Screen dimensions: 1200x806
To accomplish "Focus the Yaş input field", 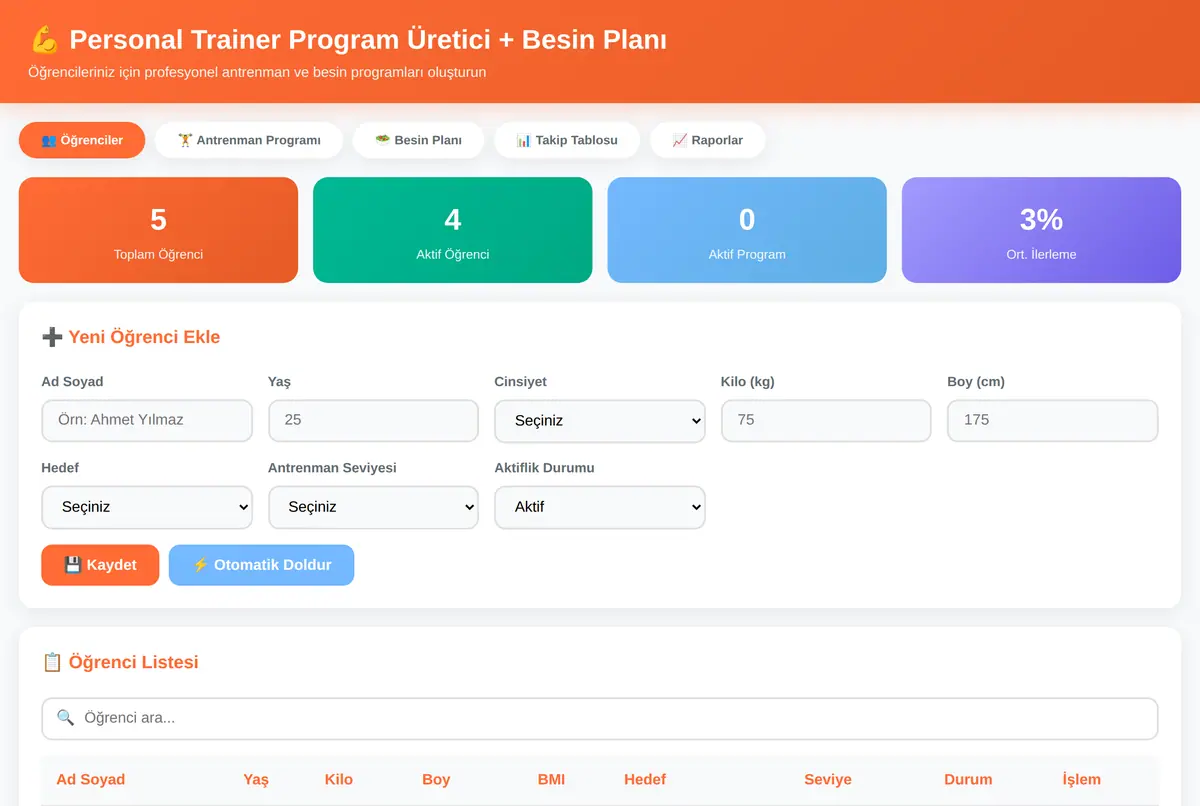I will pos(374,421).
